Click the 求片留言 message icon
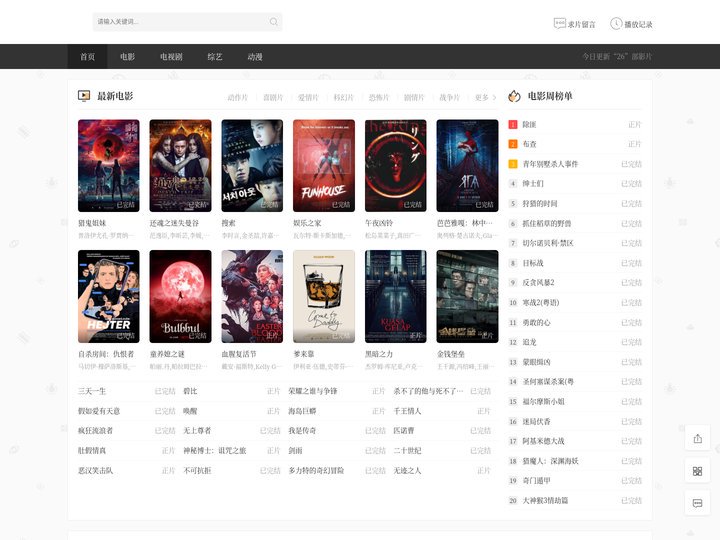720x540 pixels. tap(560, 23)
